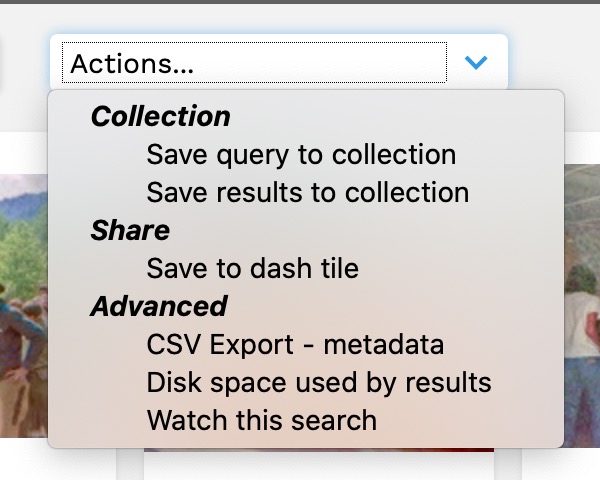Click the 'Share' group heading
The width and height of the screenshot is (600, 480).
[x=130, y=231]
